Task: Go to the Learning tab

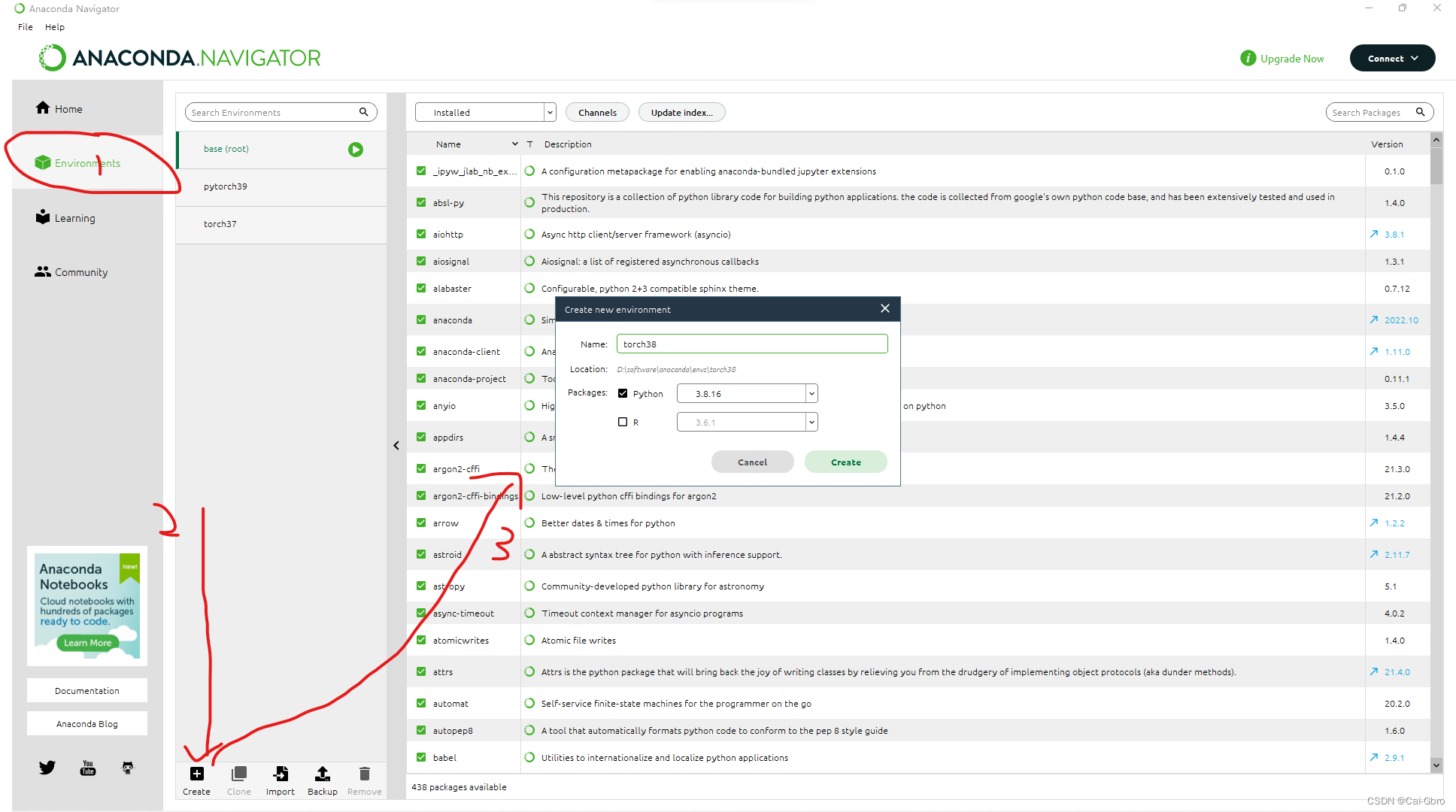Action: point(87,217)
